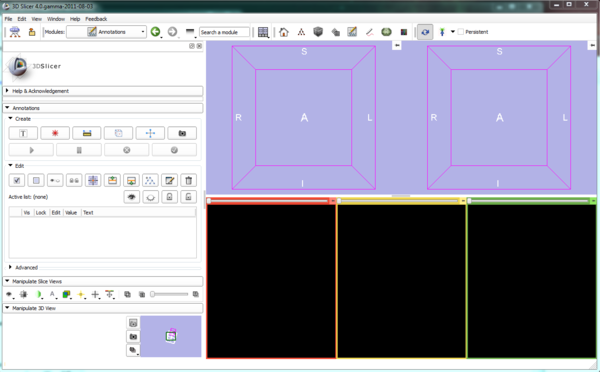Click the pause button under Create
This screenshot has height=372, width=600.
tap(79, 150)
